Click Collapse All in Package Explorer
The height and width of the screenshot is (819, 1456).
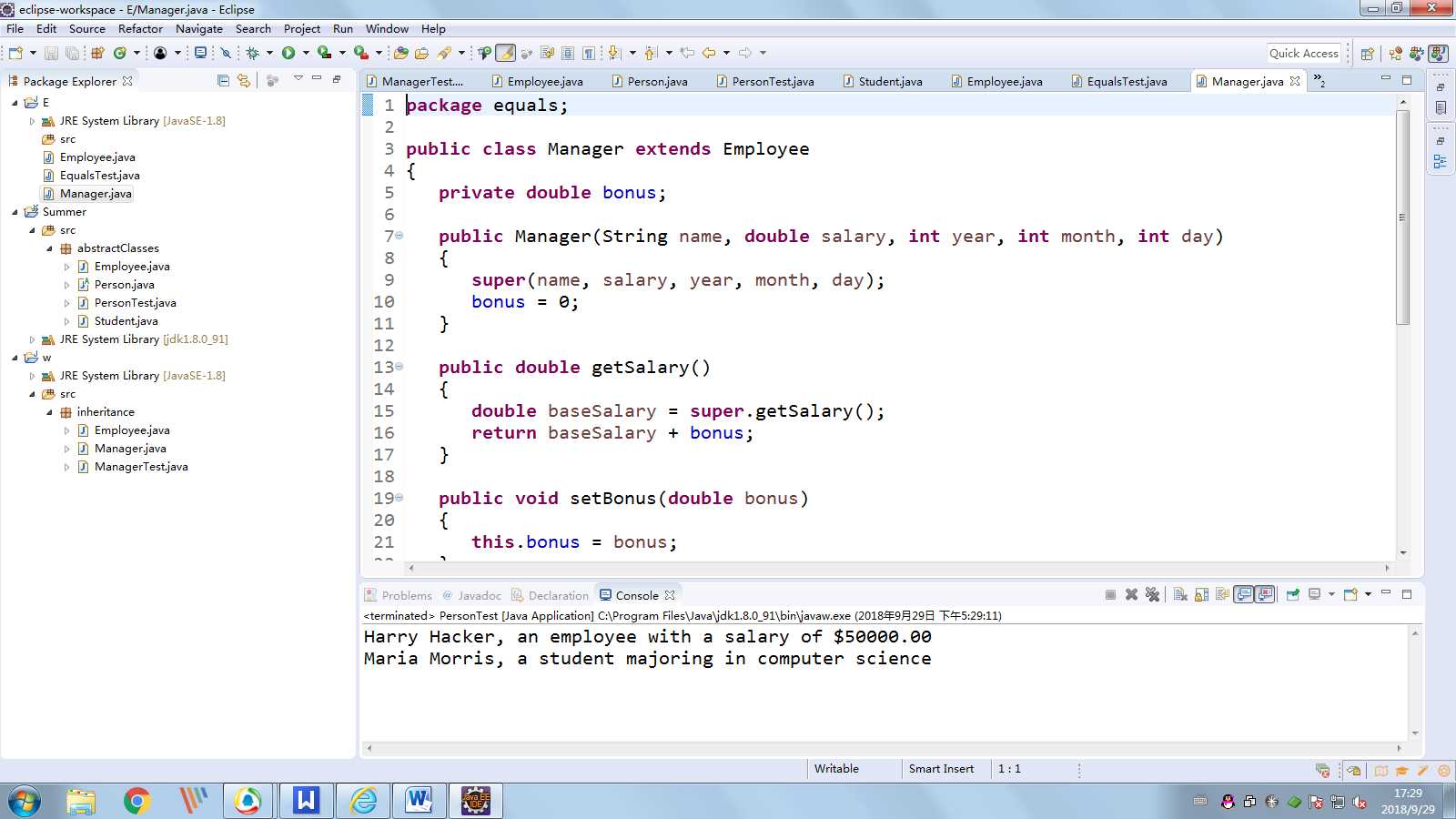coord(223,80)
